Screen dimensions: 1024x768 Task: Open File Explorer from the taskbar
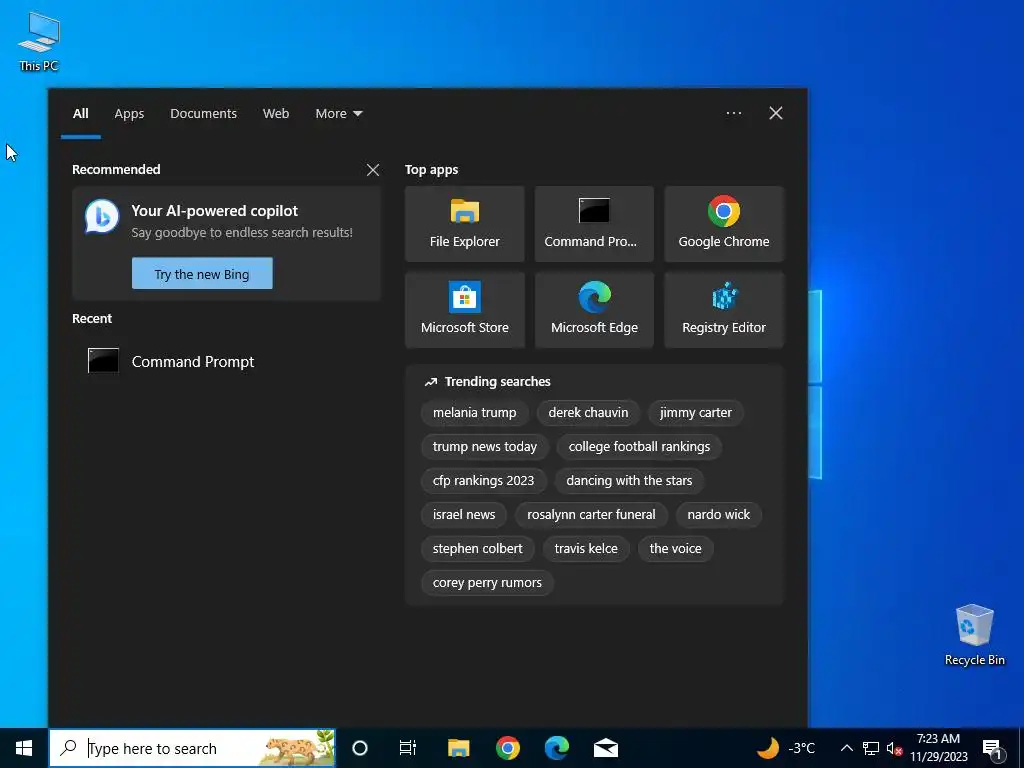[x=458, y=748]
